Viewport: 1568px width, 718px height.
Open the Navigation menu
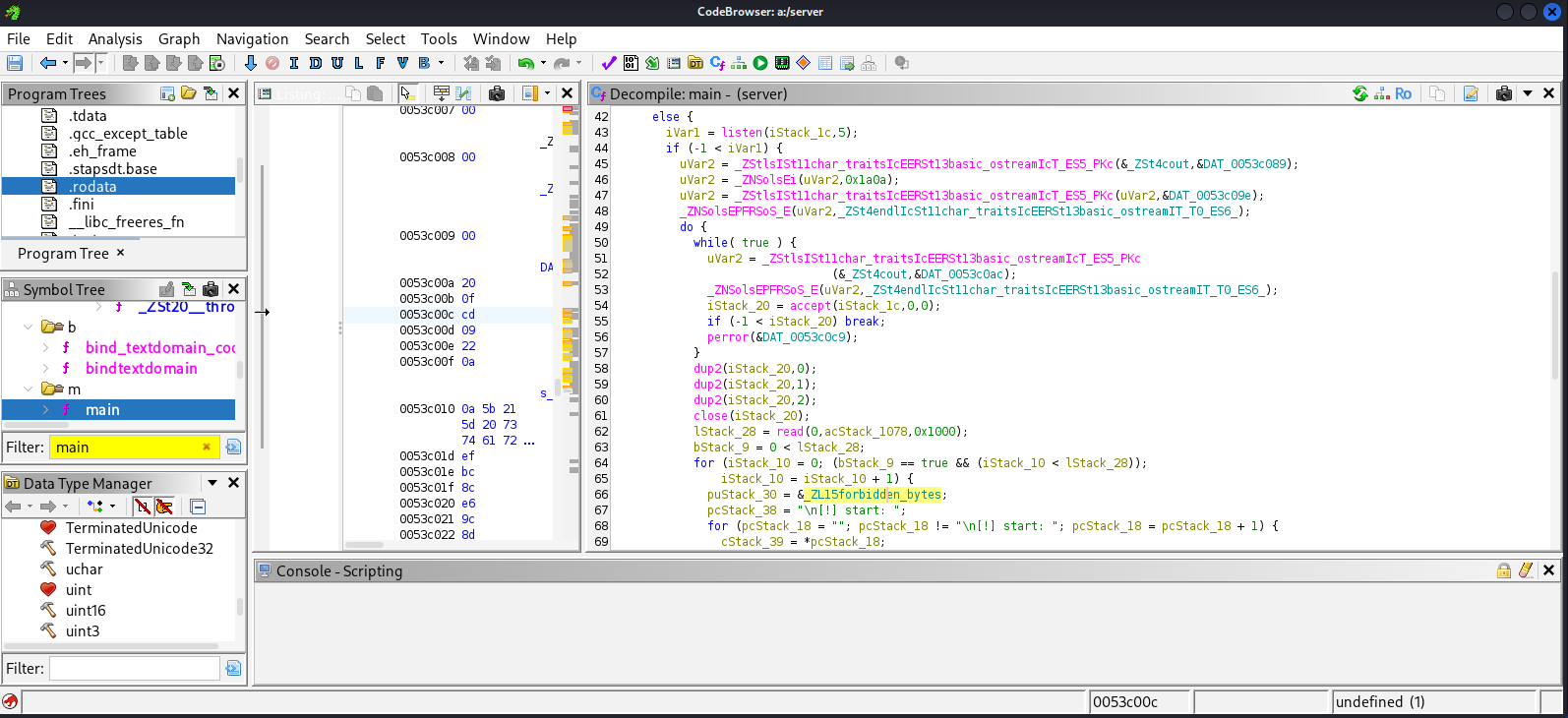point(252,39)
